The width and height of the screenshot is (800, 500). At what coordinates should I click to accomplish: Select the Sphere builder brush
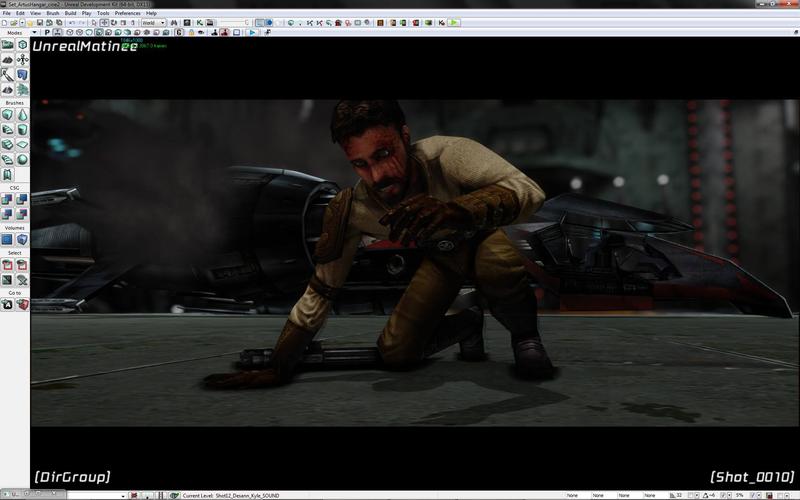[x=22, y=159]
